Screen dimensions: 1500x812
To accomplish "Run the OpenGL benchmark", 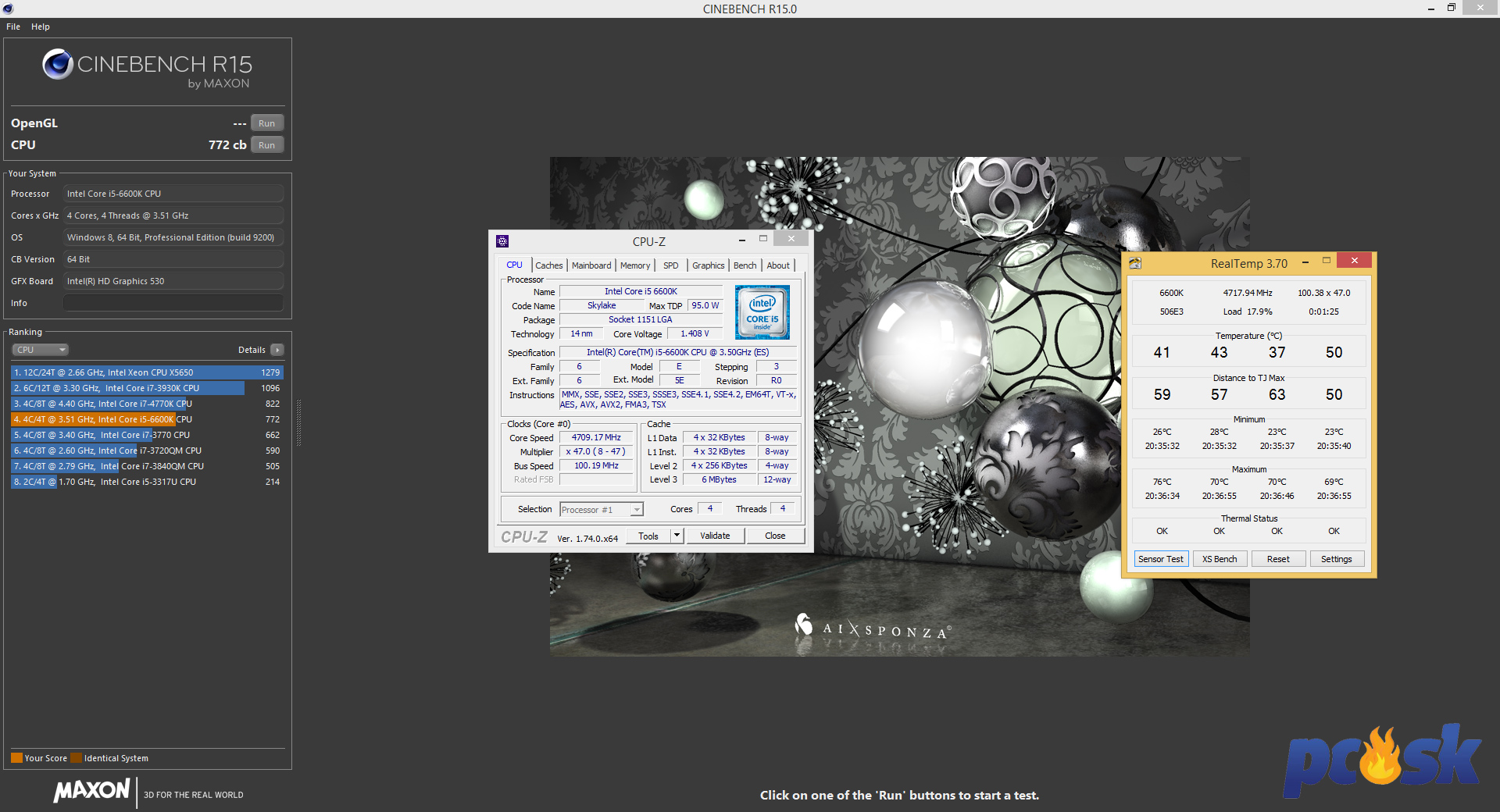I will [267, 123].
